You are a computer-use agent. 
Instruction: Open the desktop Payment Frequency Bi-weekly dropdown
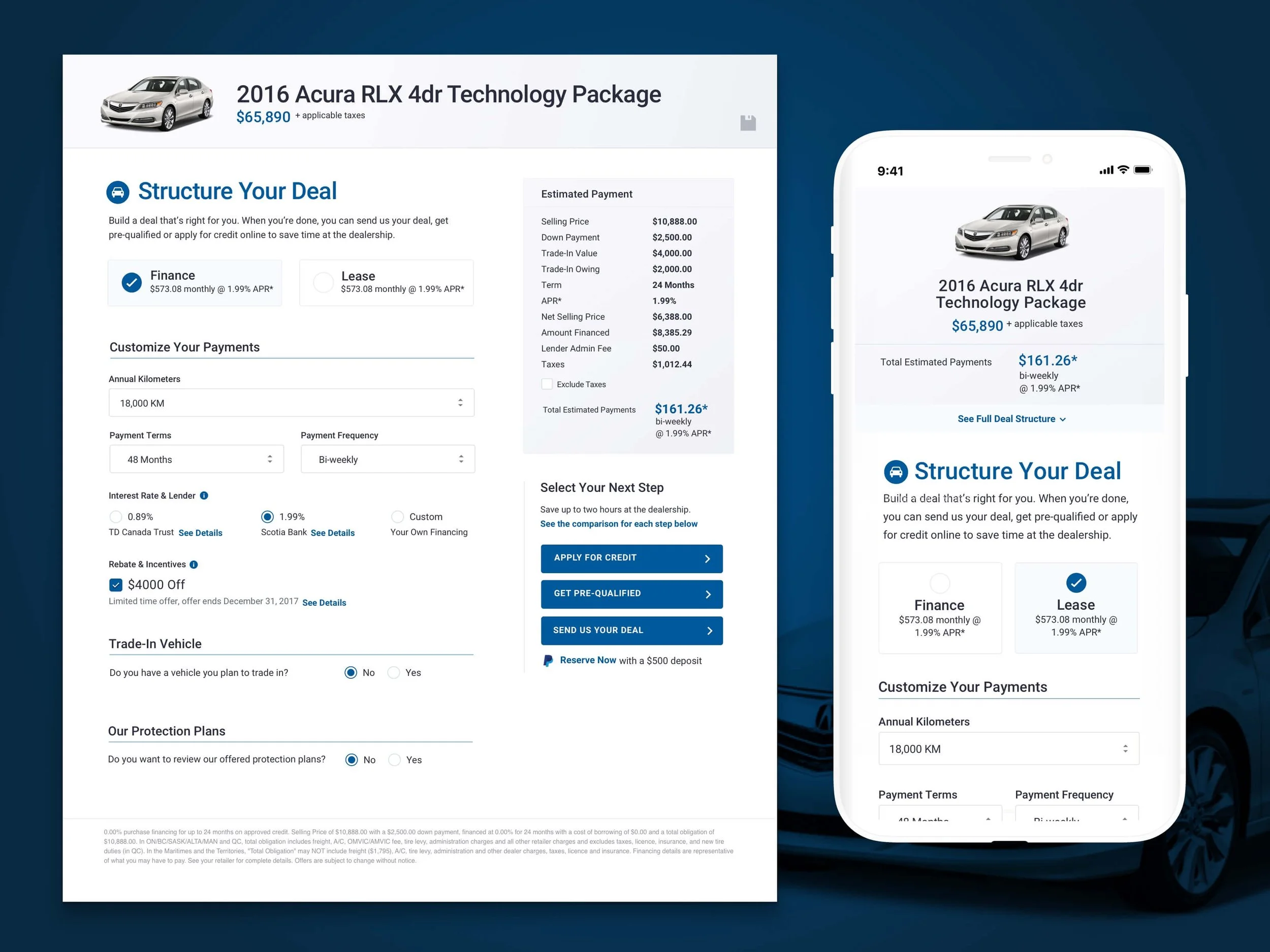(x=388, y=459)
